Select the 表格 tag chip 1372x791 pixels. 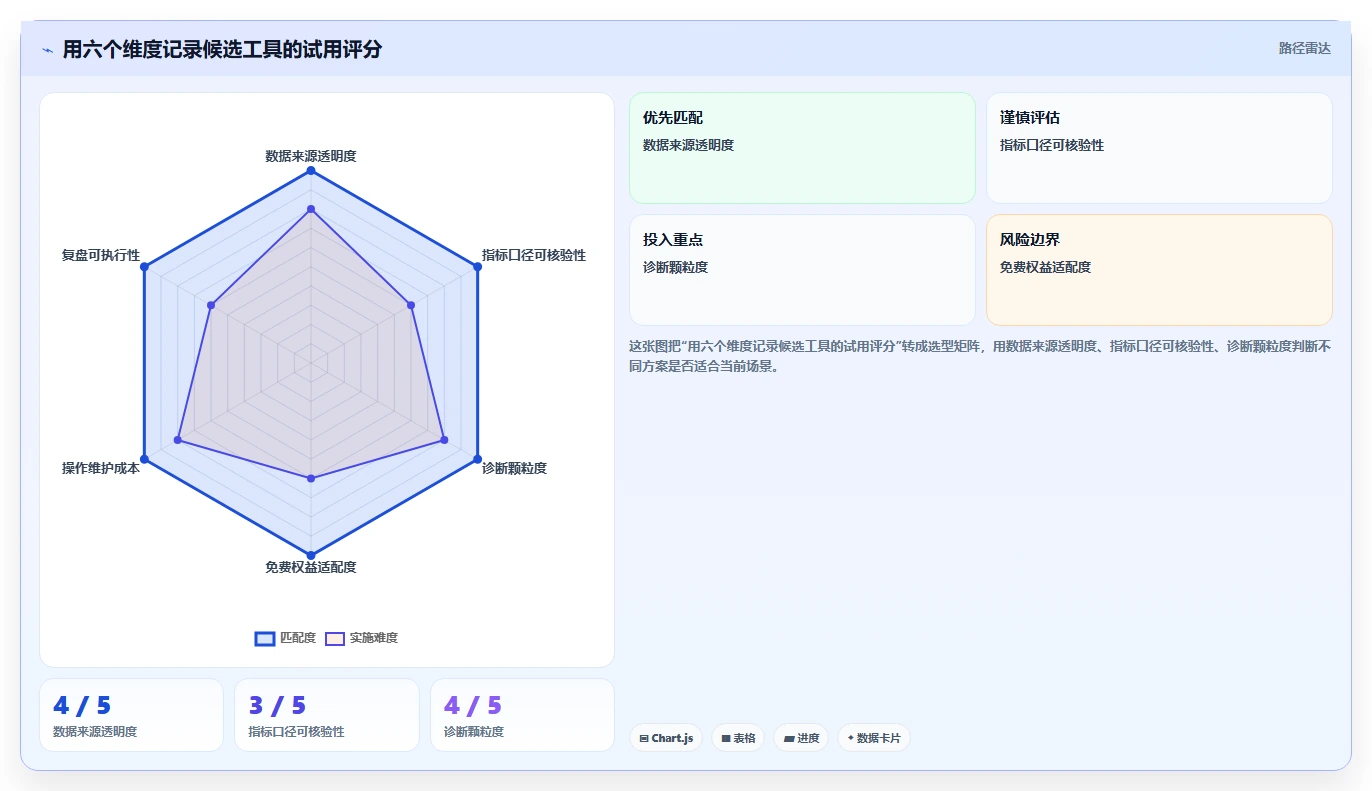pyautogui.click(x=738, y=738)
